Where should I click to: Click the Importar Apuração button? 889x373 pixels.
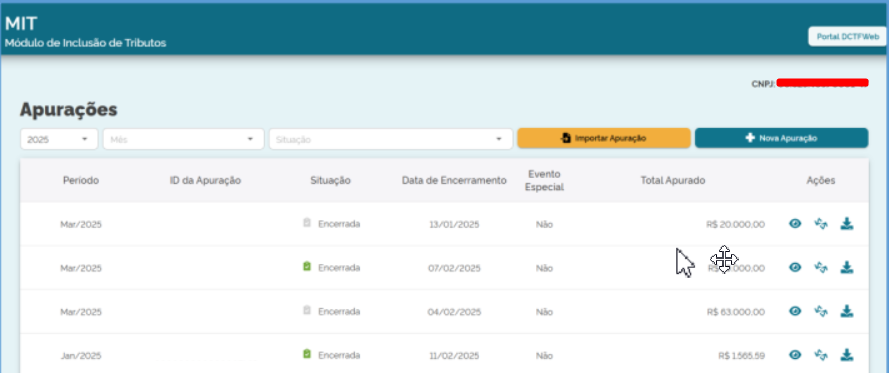click(x=604, y=138)
